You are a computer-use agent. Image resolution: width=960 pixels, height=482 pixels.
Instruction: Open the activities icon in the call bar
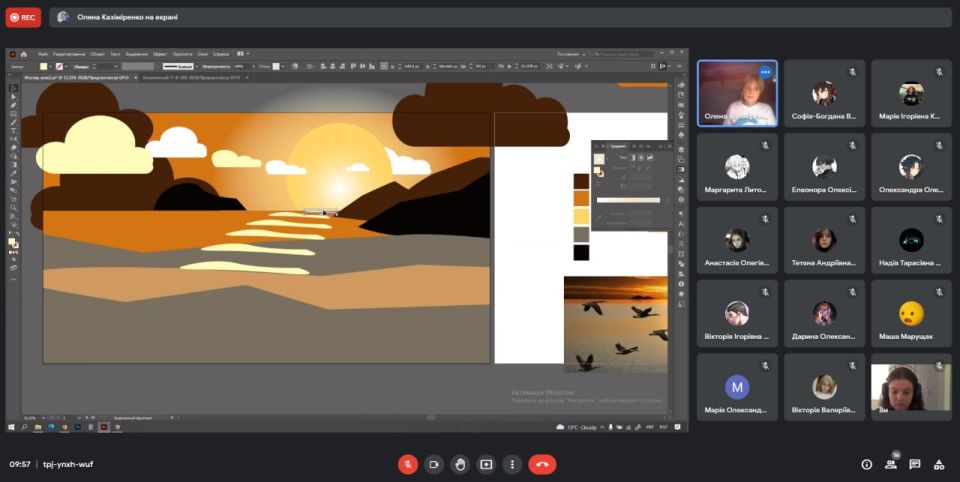[x=939, y=464]
